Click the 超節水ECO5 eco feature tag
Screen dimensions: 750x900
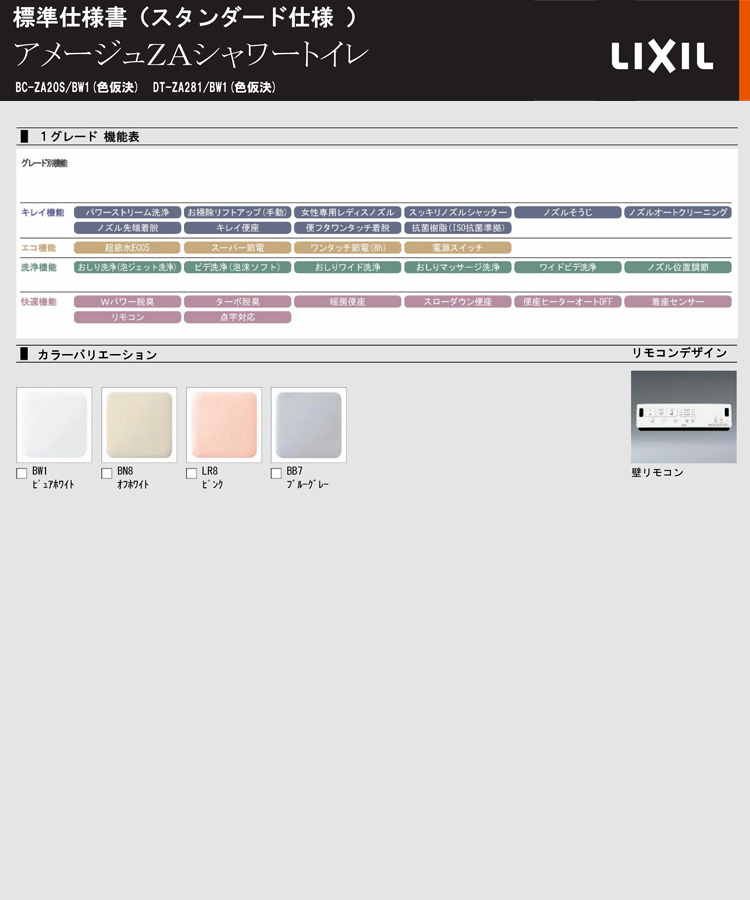coord(127,247)
